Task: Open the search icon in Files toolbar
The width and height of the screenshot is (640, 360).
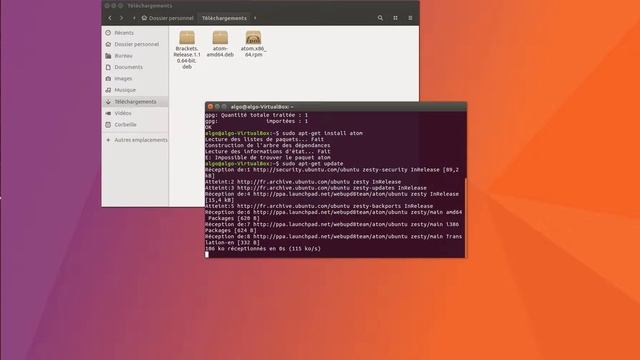Action: tap(380, 18)
